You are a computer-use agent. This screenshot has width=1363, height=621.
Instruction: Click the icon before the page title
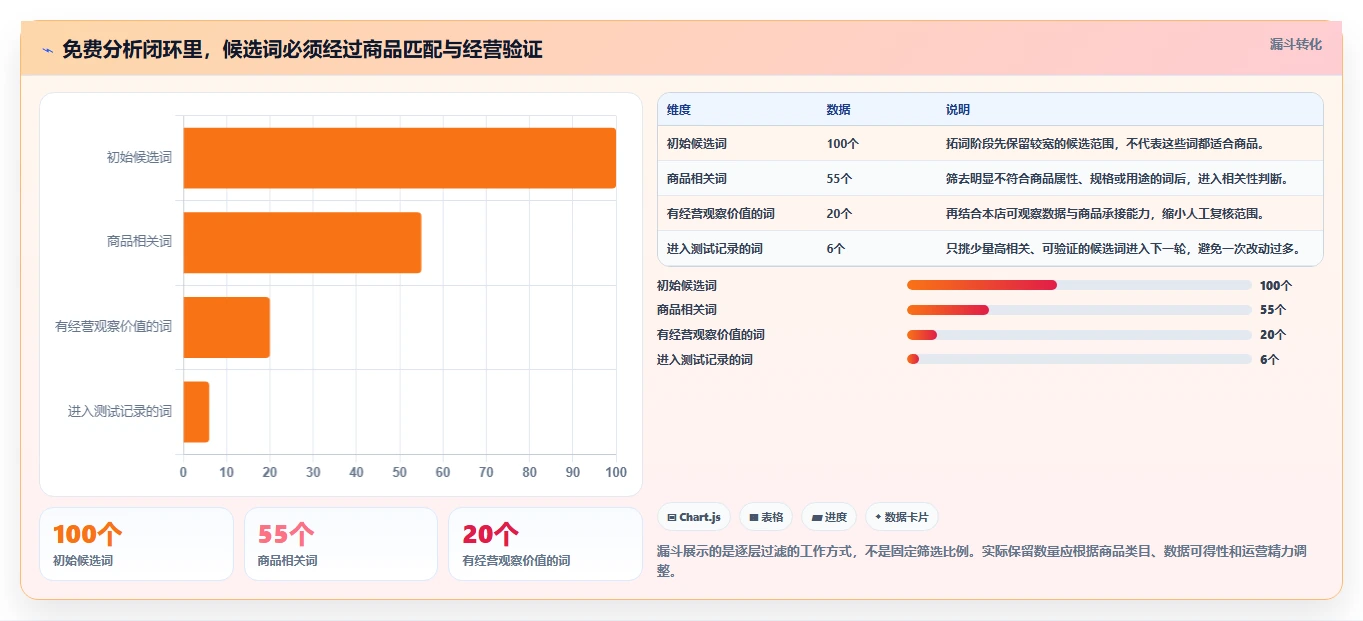pos(47,49)
